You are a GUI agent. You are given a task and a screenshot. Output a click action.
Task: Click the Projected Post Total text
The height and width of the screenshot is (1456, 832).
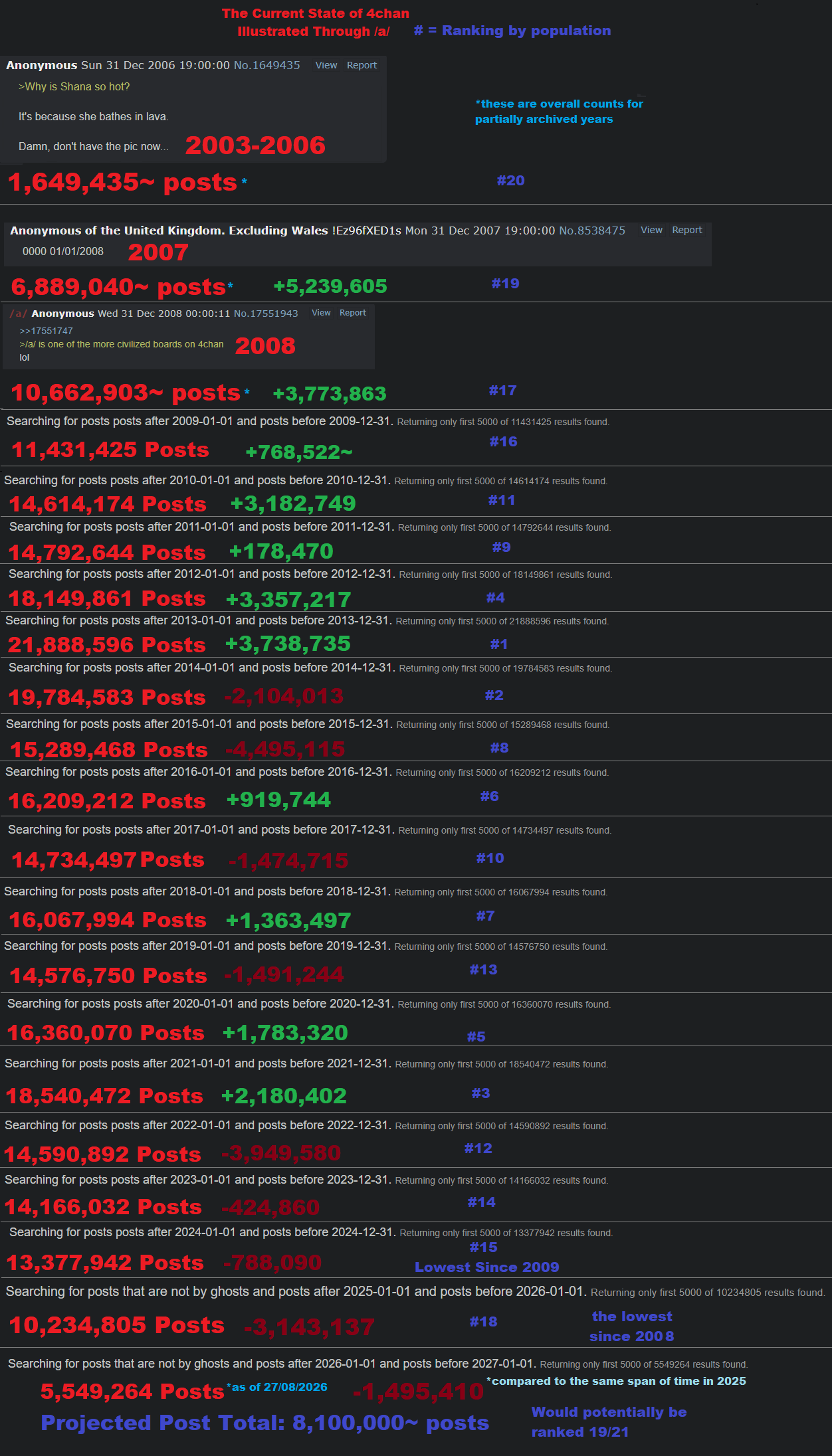[x=265, y=1423]
